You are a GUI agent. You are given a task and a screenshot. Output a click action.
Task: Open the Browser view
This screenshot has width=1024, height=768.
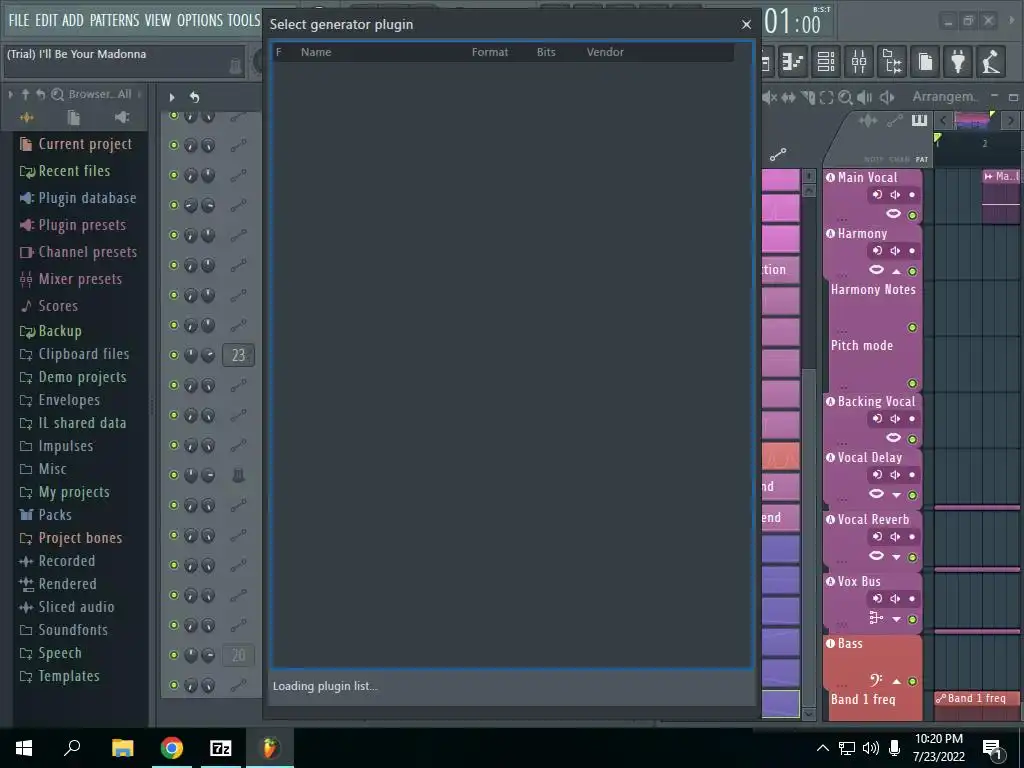coord(891,61)
